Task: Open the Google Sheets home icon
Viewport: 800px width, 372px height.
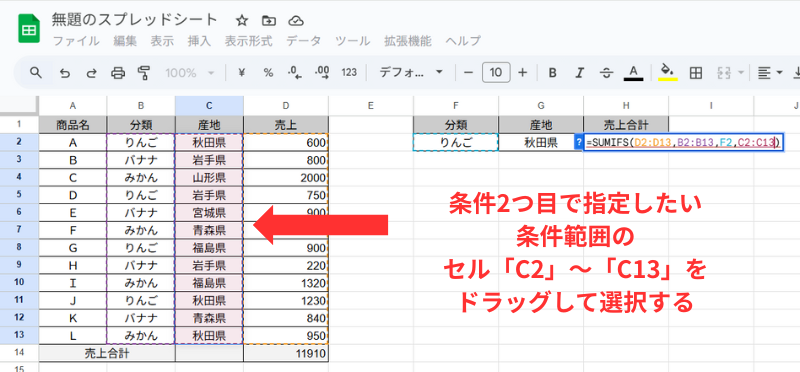Action: 29,28
